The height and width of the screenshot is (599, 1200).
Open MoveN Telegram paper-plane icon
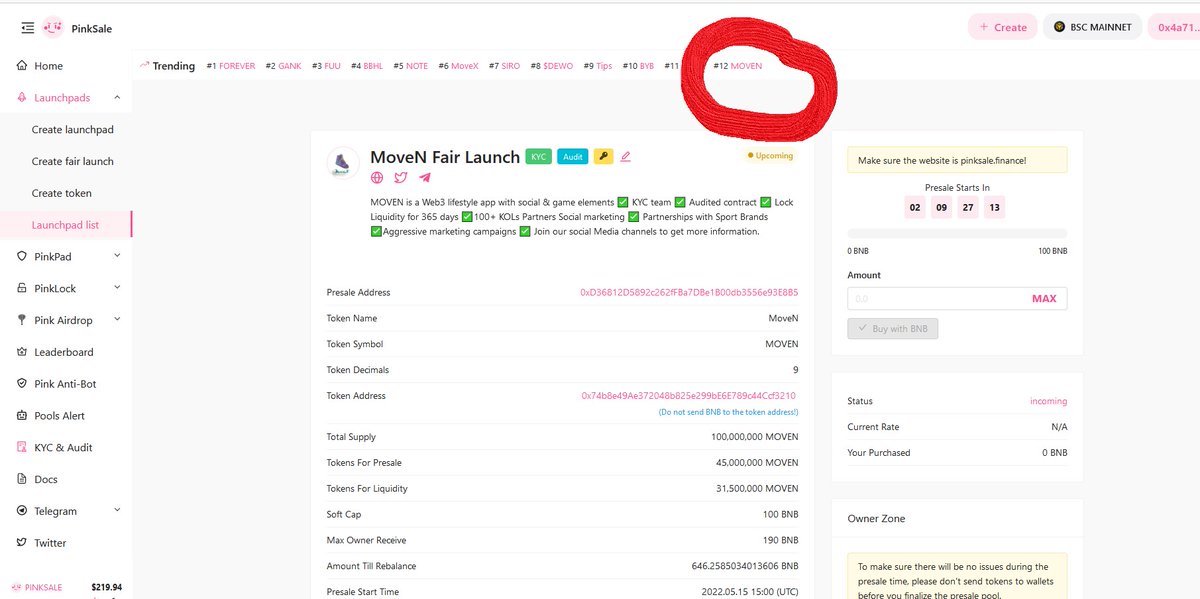pos(425,178)
